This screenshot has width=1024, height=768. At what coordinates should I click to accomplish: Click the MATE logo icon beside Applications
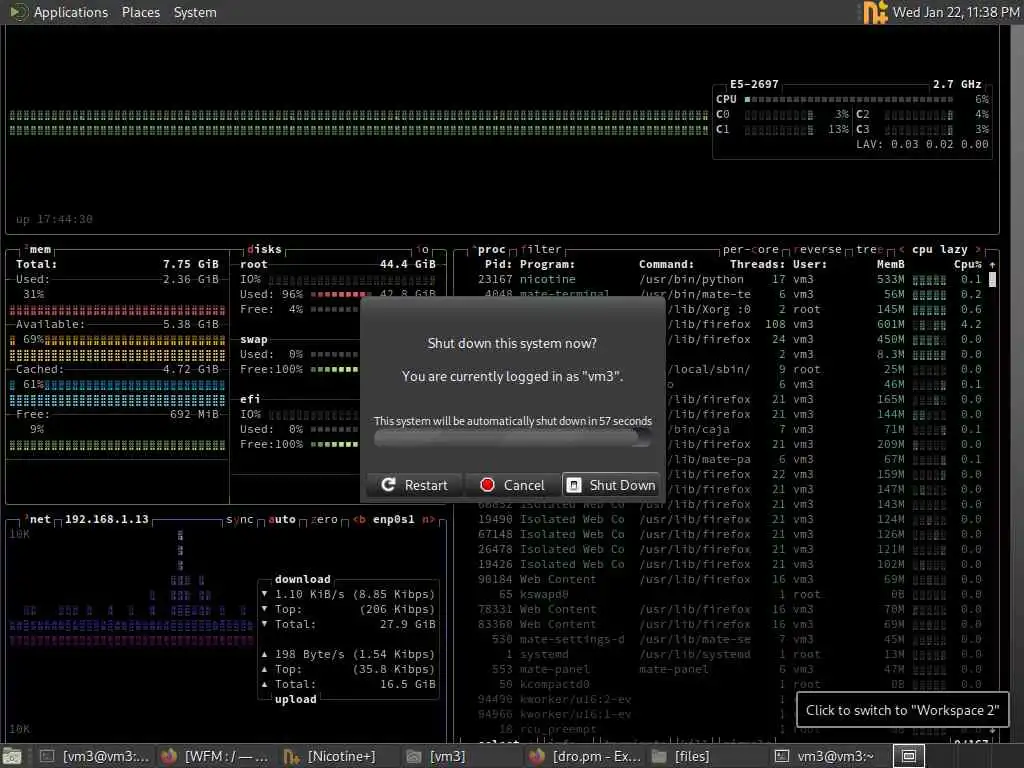(x=18, y=12)
